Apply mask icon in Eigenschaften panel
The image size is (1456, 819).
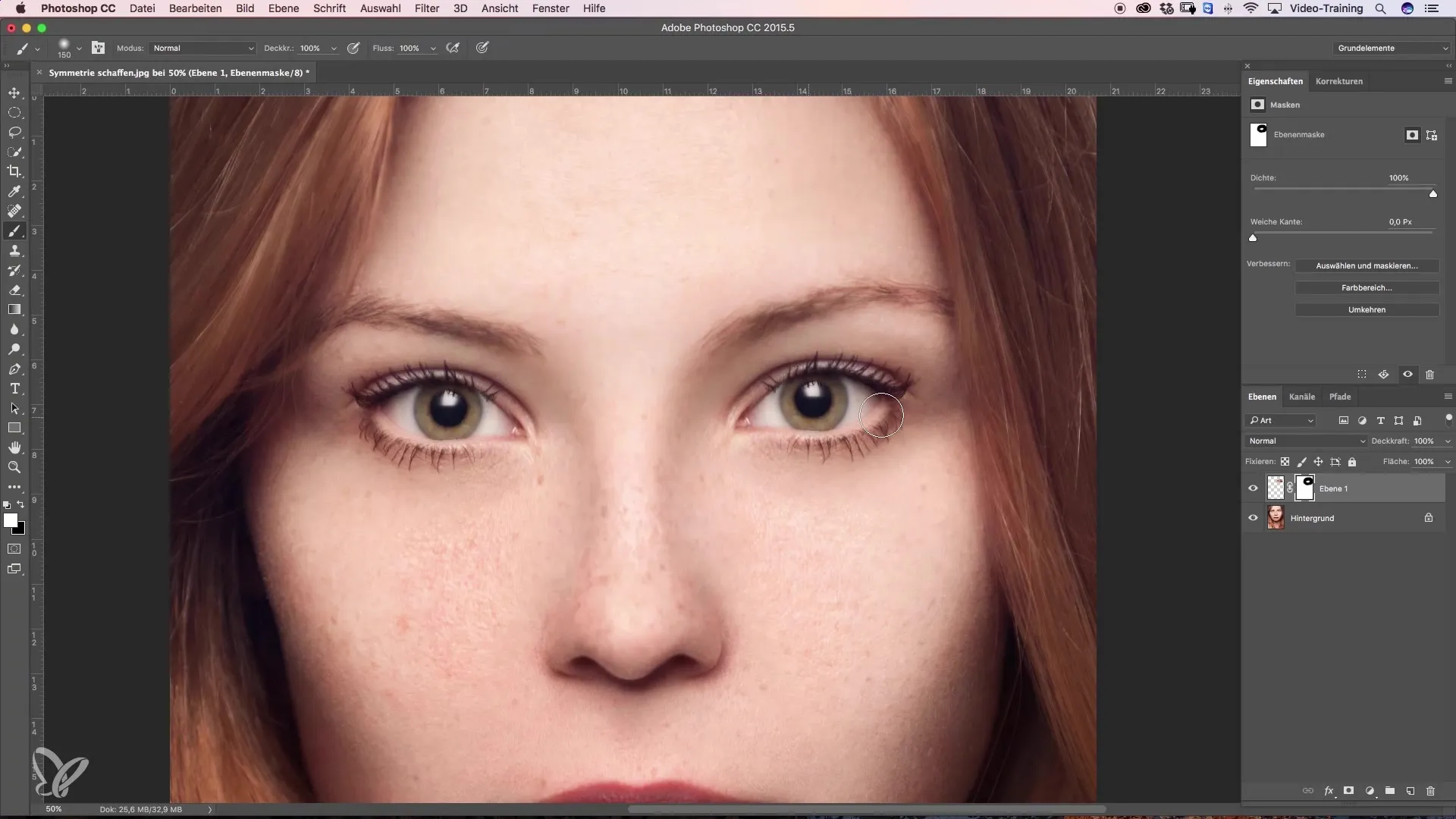click(1384, 375)
